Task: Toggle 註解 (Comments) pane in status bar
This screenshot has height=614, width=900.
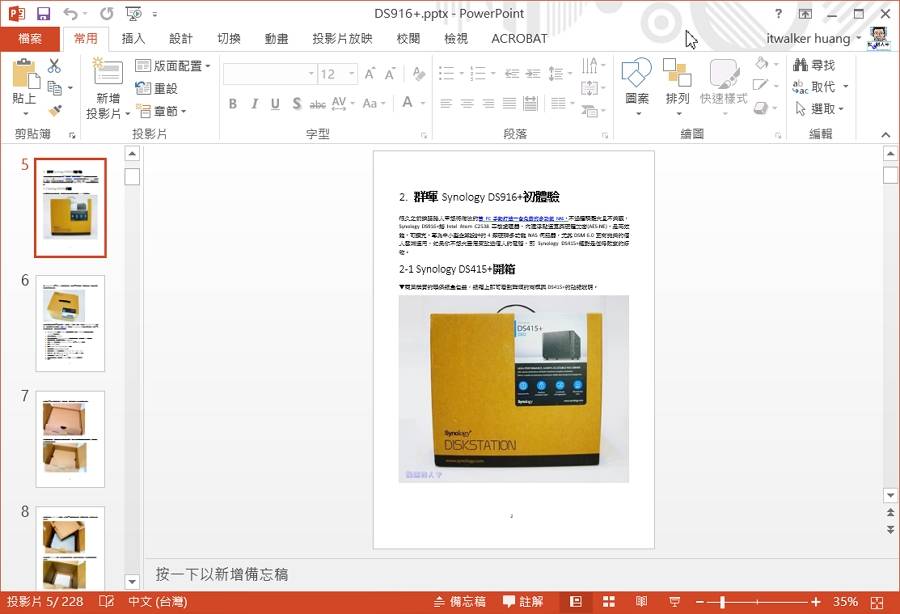Action: [521, 601]
